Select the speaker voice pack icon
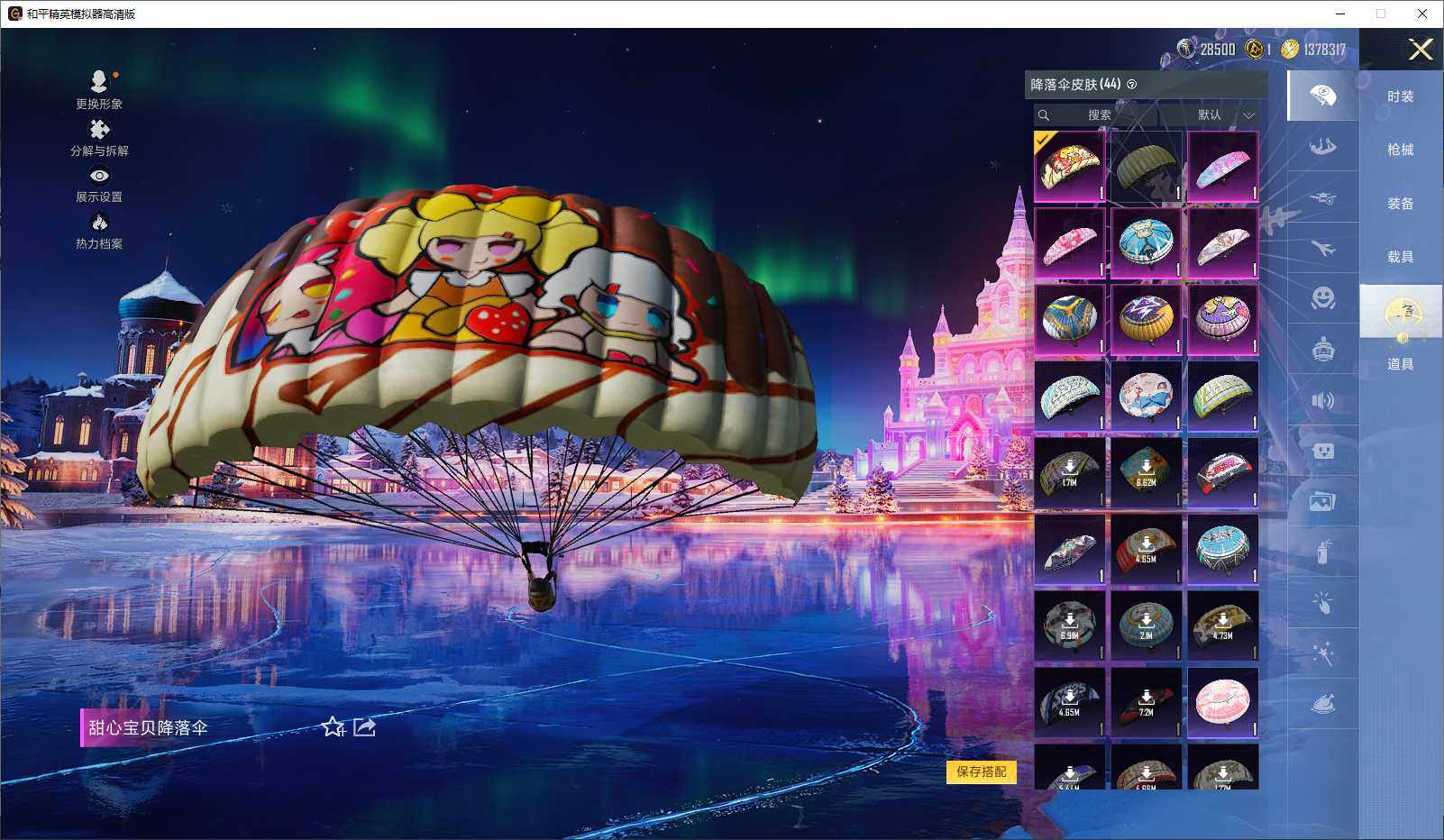 pos(1322,400)
